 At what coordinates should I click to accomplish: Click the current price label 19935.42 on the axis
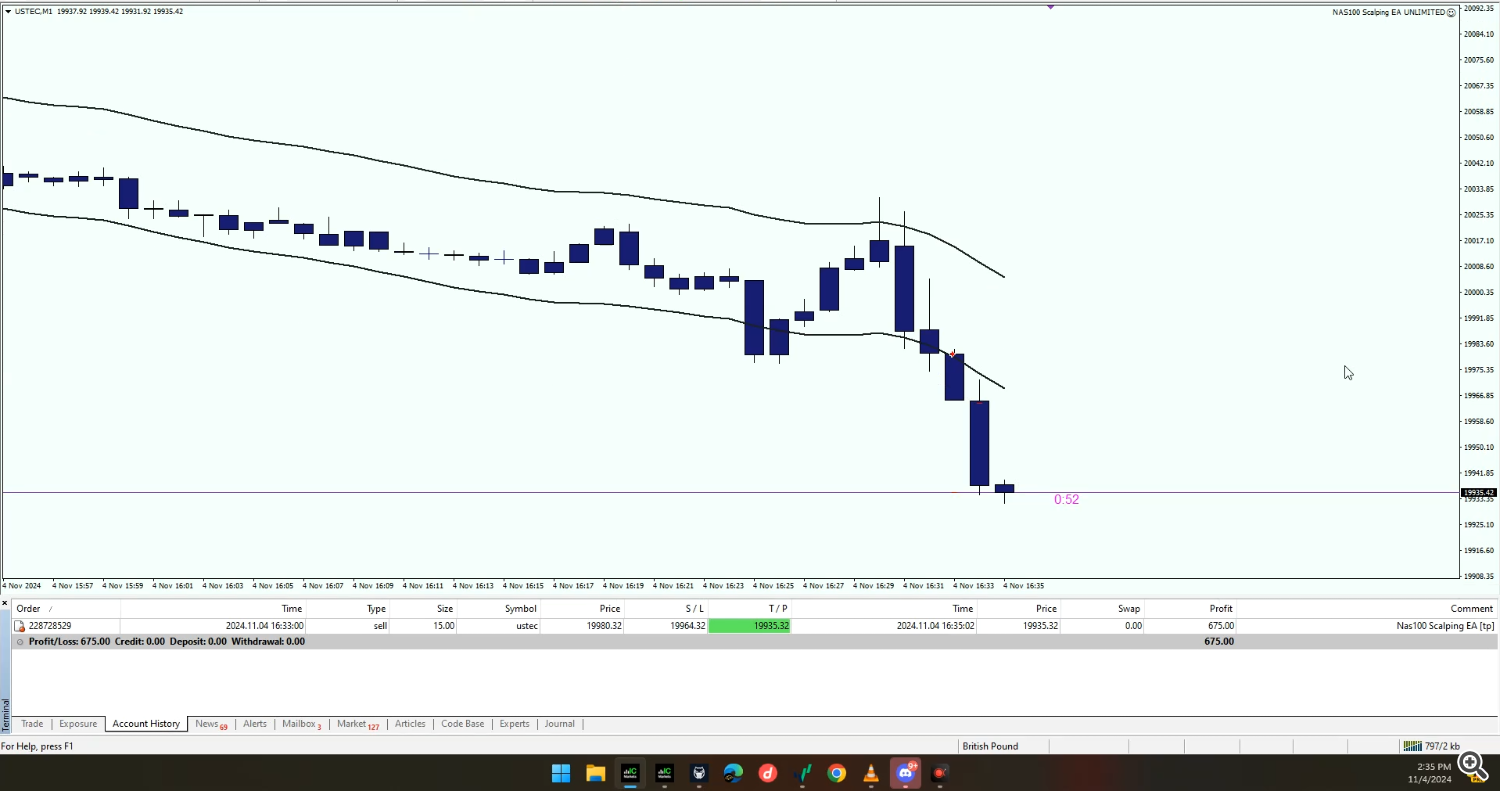click(x=1478, y=492)
